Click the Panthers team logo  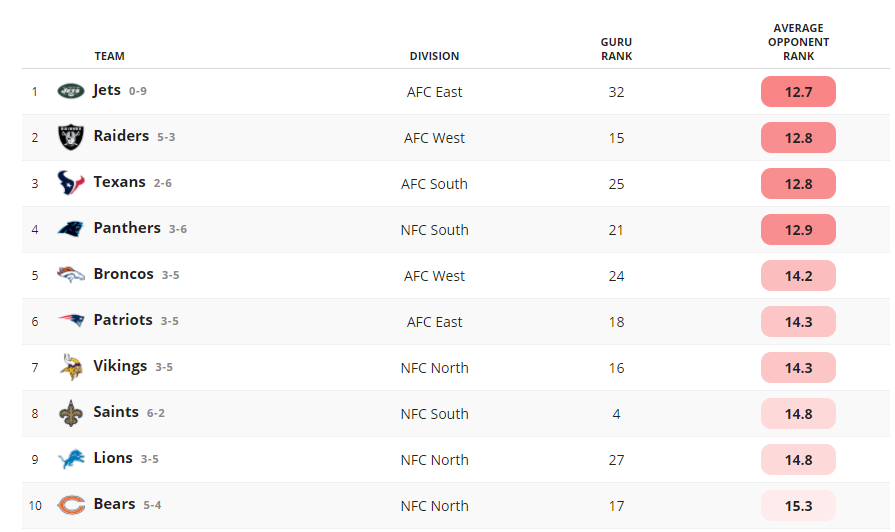(x=71, y=229)
